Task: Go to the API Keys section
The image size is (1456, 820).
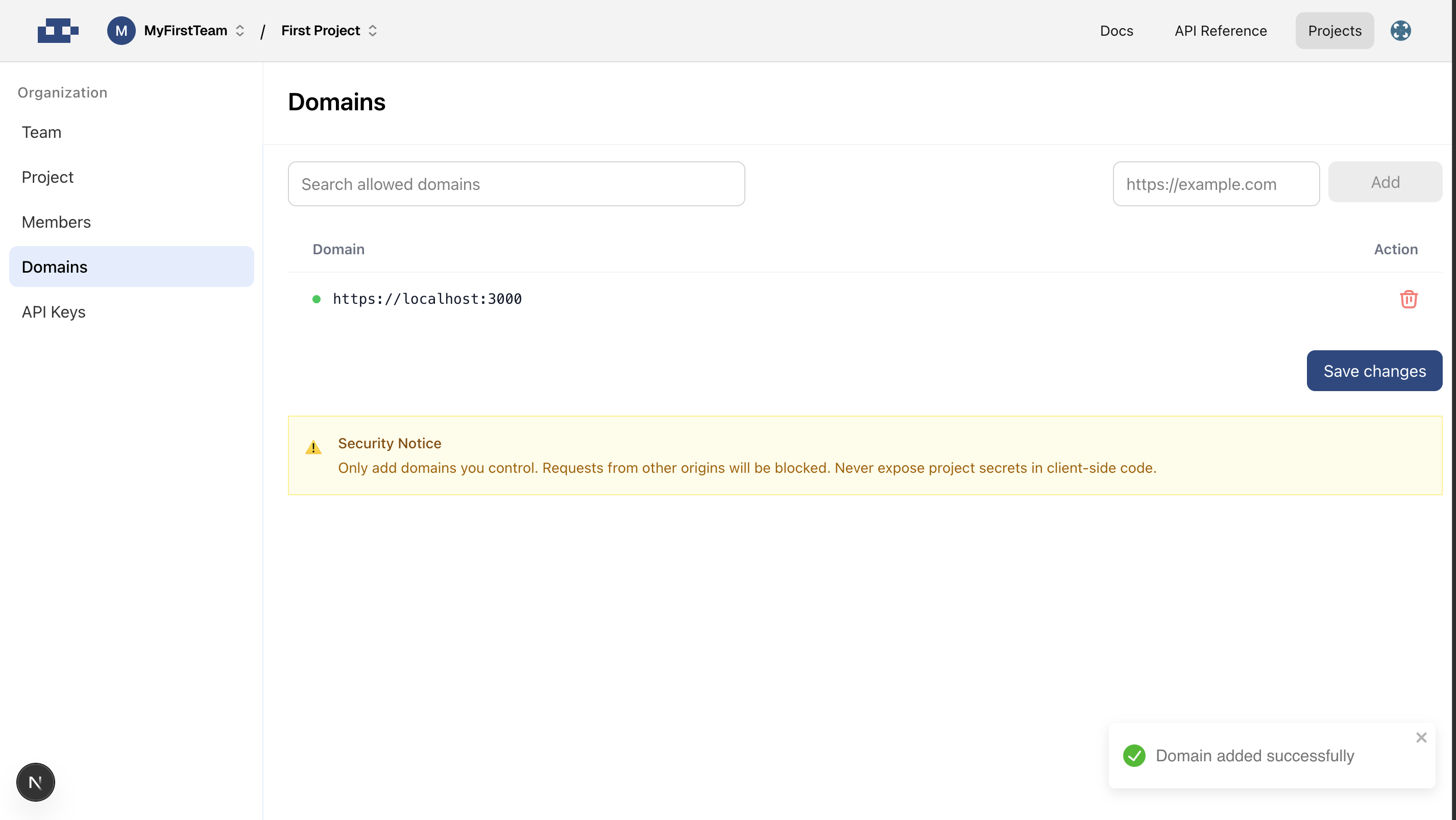Action: coord(53,311)
